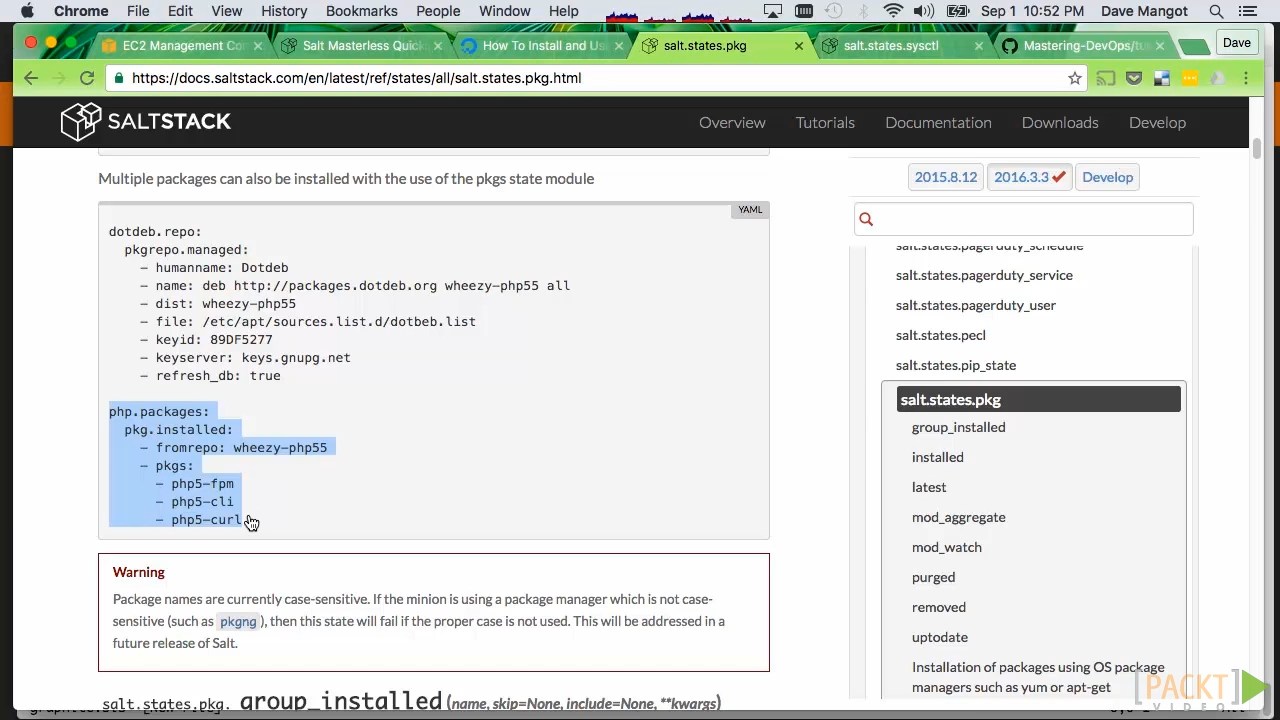Jump to mod_aggregate sidebar entry
The width and height of the screenshot is (1280, 720).
[x=958, y=517]
